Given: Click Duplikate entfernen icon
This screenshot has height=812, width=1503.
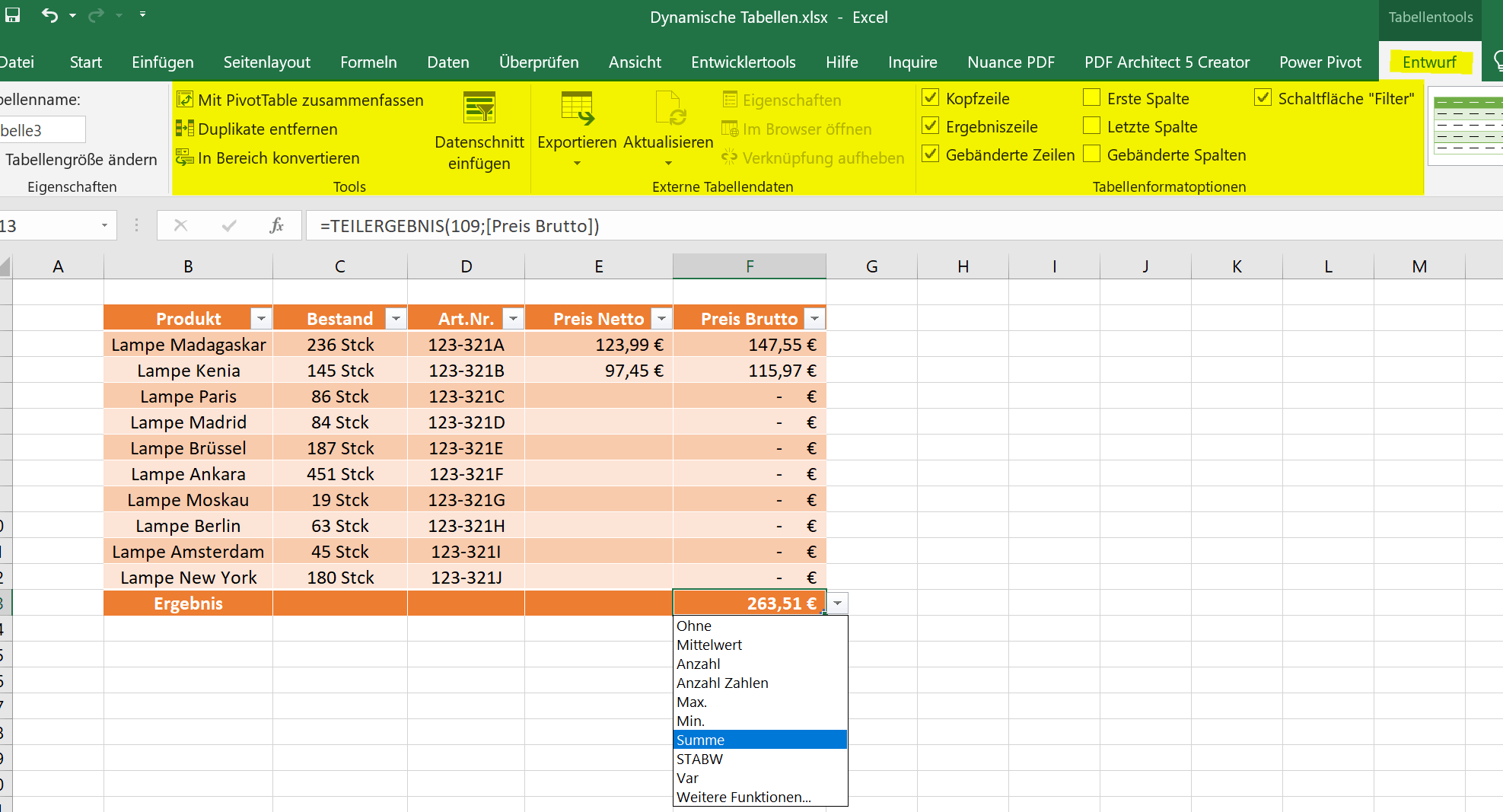Looking at the screenshot, I should tap(184, 129).
